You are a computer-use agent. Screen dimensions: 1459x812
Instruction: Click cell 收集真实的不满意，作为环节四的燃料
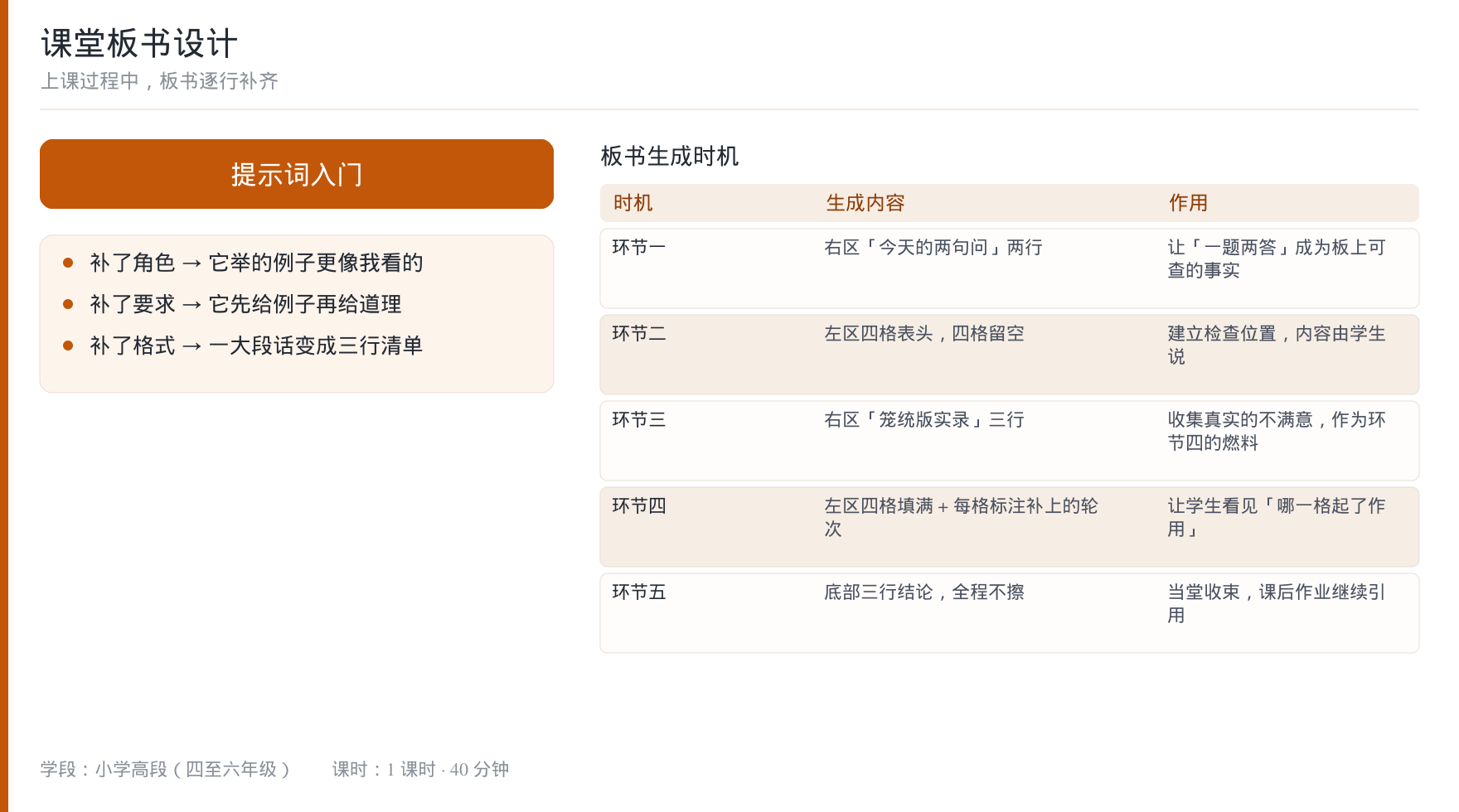point(1277,431)
